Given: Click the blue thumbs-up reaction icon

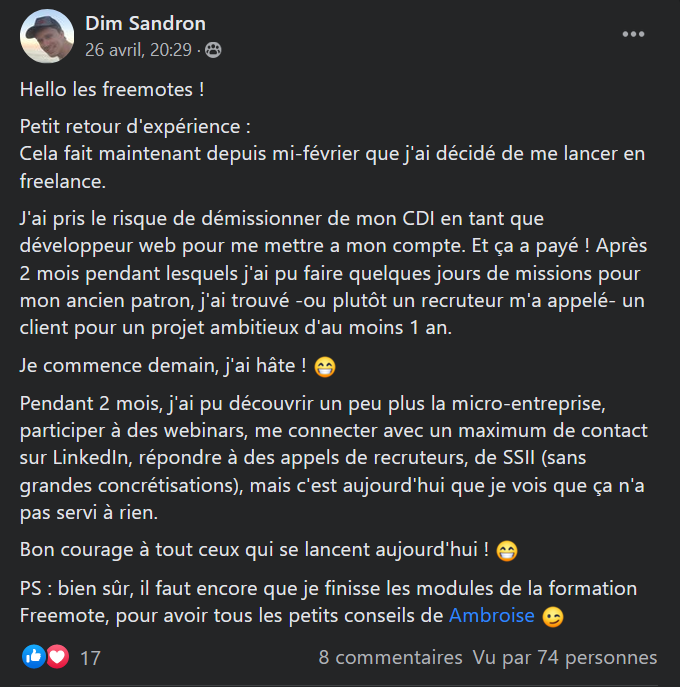Looking at the screenshot, I should (x=33, y=658).
